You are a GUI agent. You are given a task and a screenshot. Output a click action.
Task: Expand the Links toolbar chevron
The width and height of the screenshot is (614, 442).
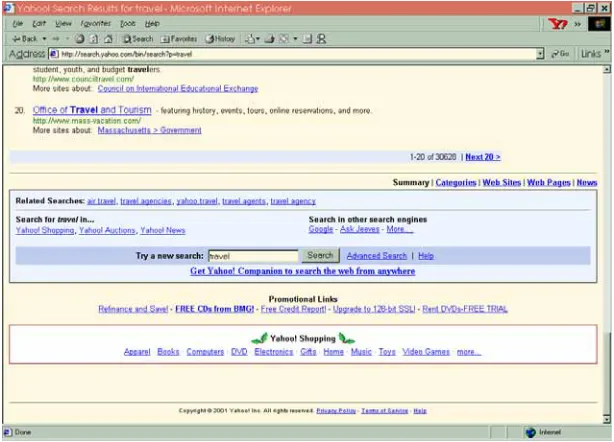click(x=607, y=52)
